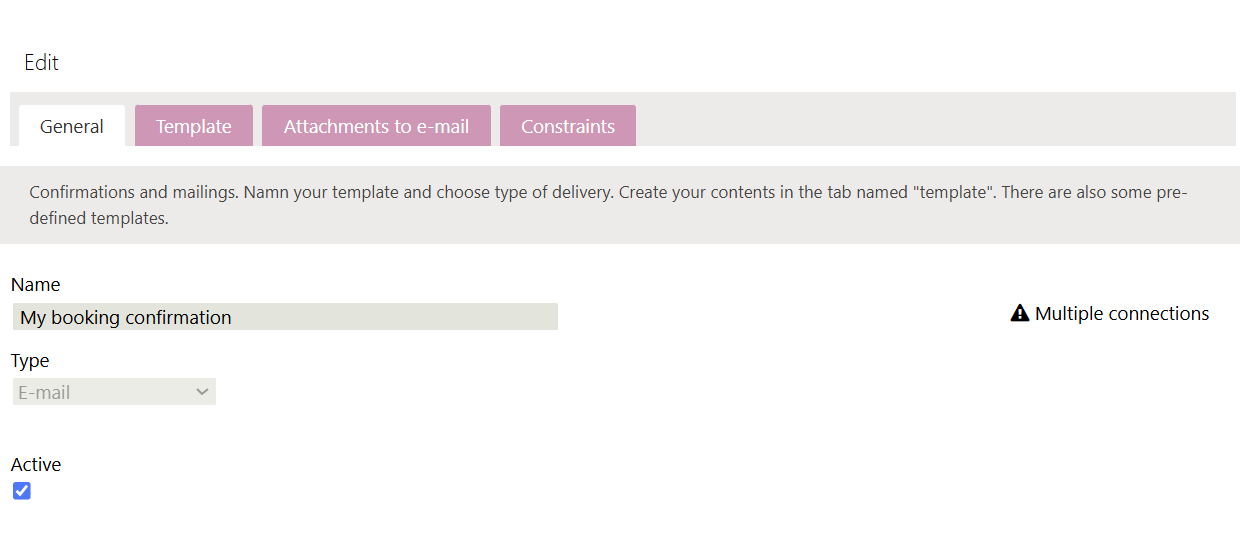Image resolution: width=1240 pixels, height=550 pixels.
Task: Open the Template tab
Action: (x=194, y=127)
